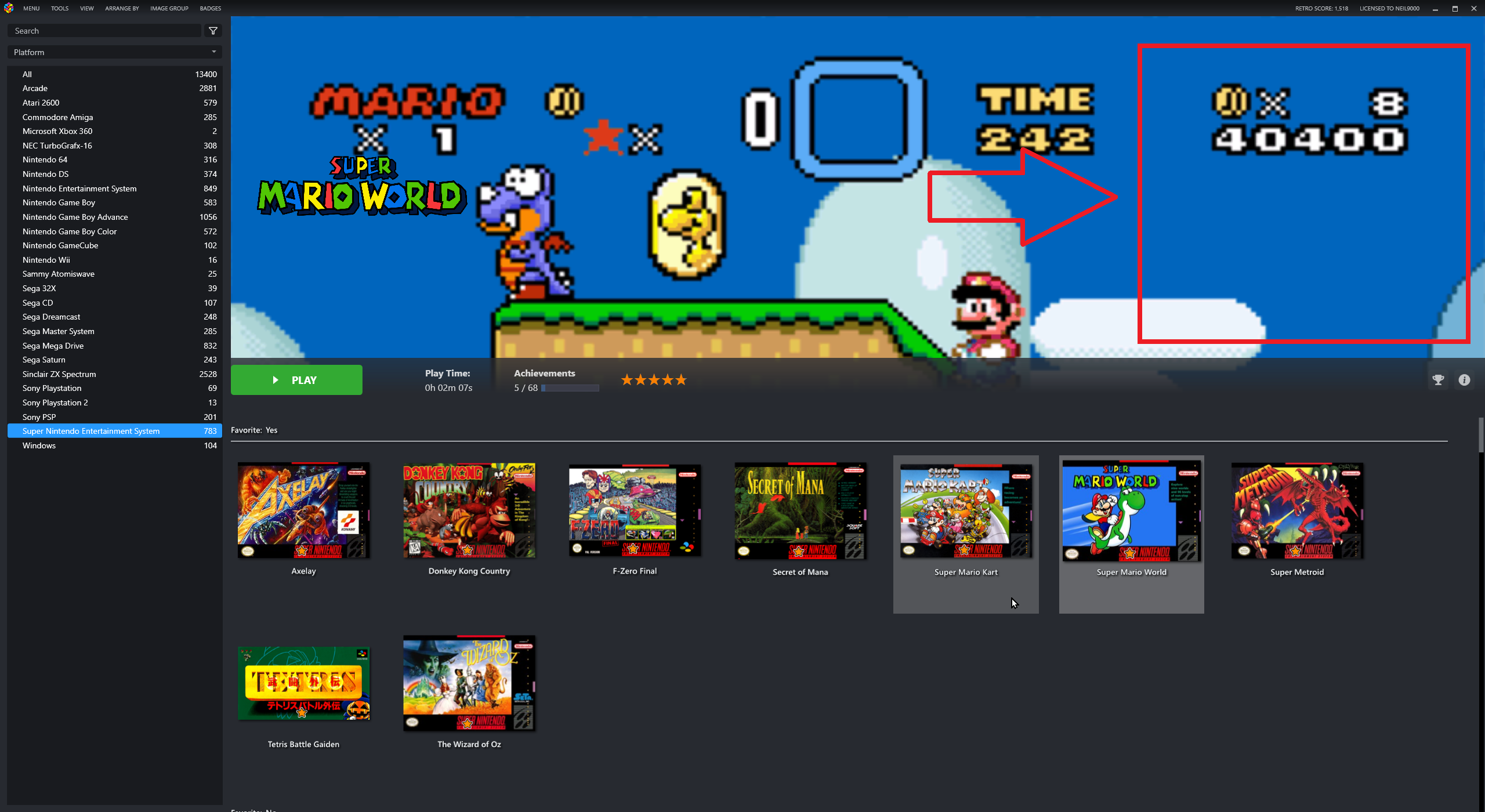This screenshot has width=1485, height=812.
Task: Click the green PLAY button
Action: pyautogui.click(x=296, y=380)
